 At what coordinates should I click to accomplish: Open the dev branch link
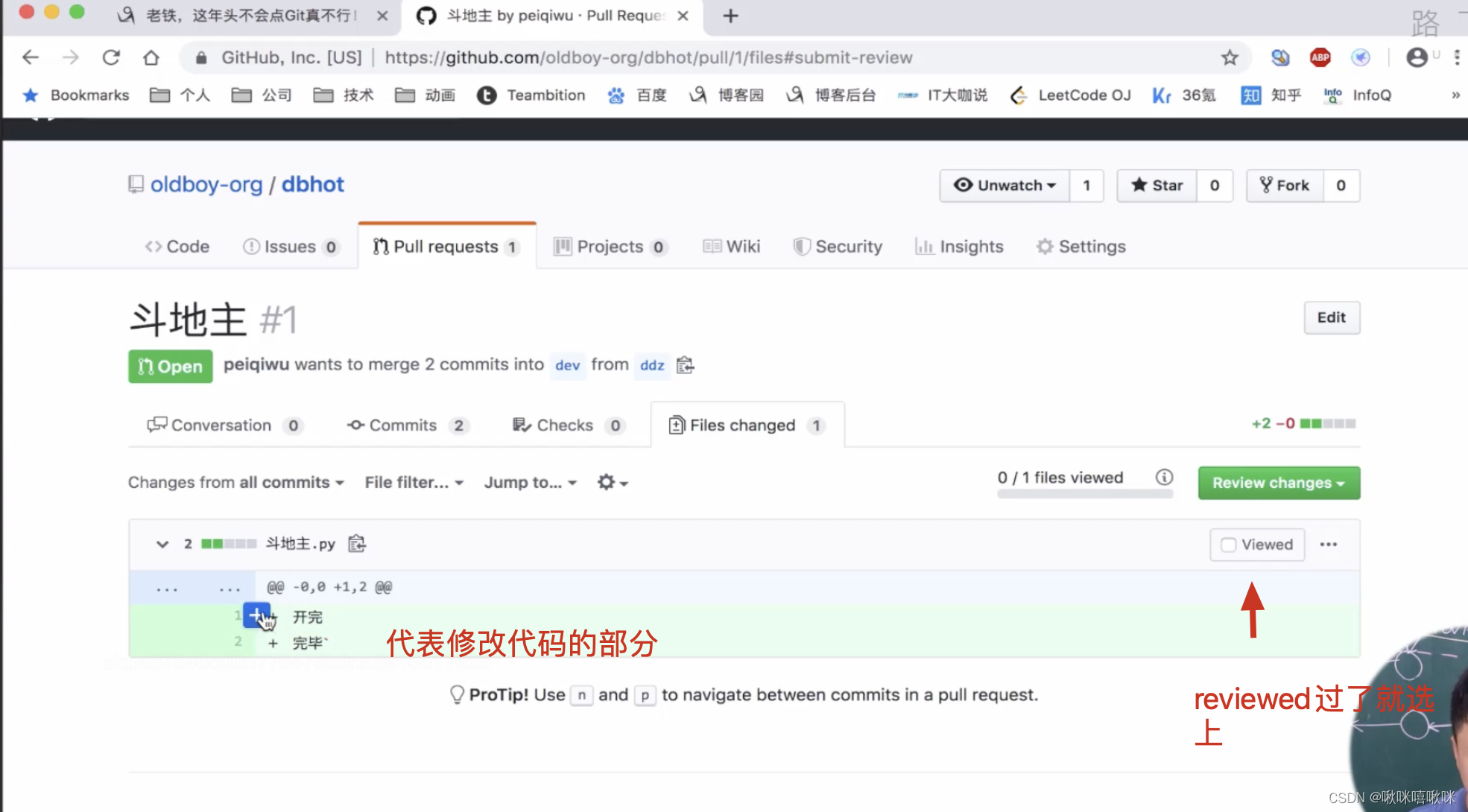pos(567,365)
